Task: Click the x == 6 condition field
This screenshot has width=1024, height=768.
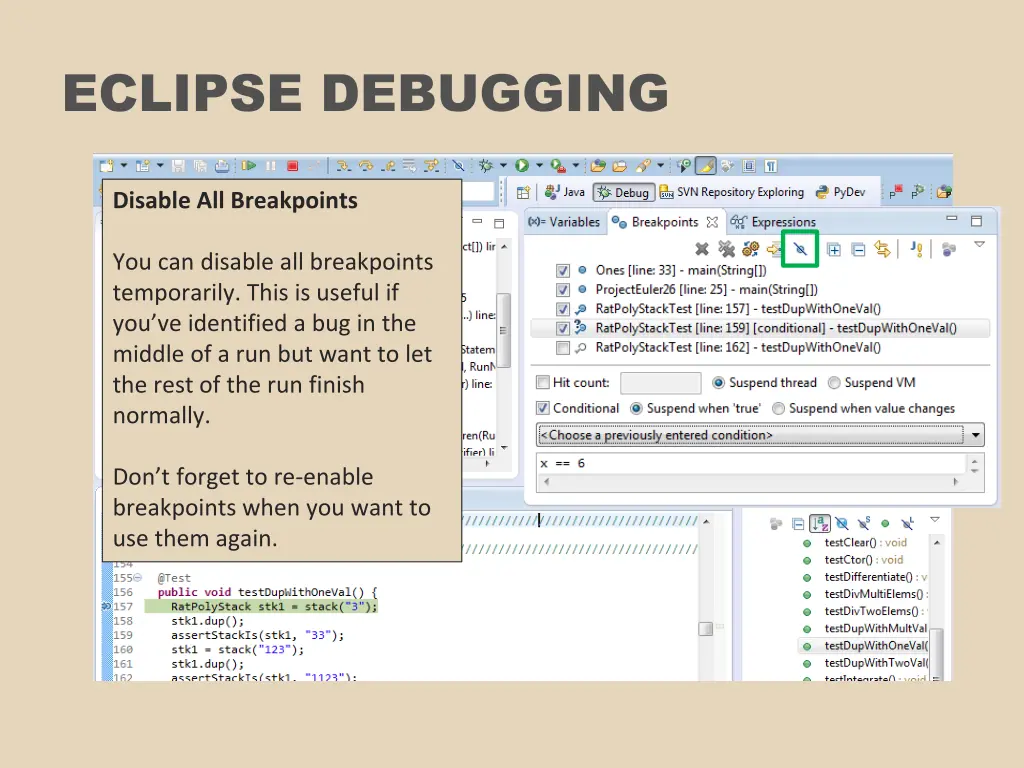Action: coord(700,463)
